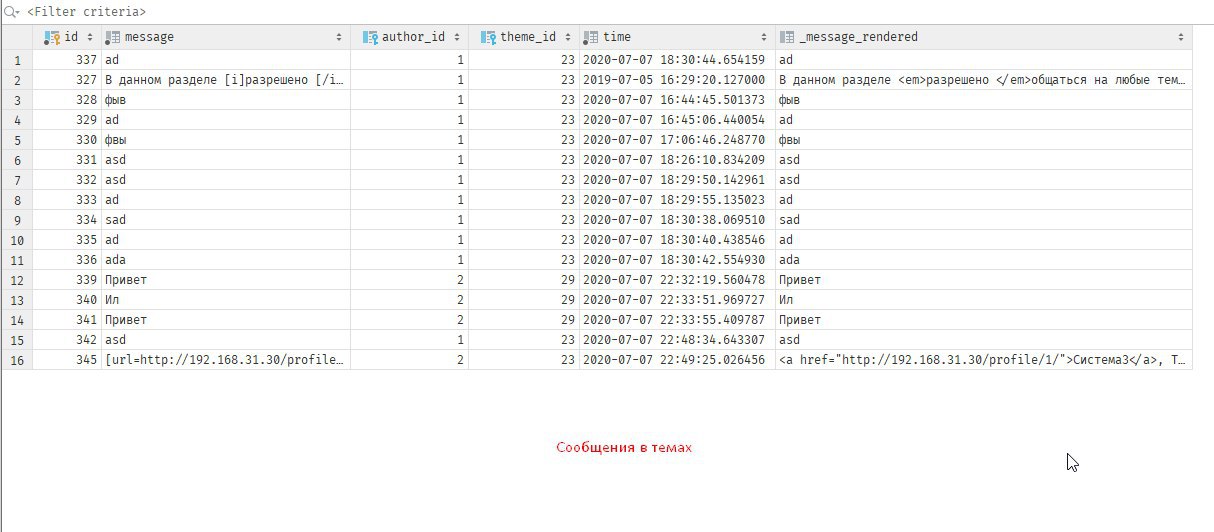
Task: Click time cell 2020-07-07 22:32:19.560478
Action: coord(677,280)
